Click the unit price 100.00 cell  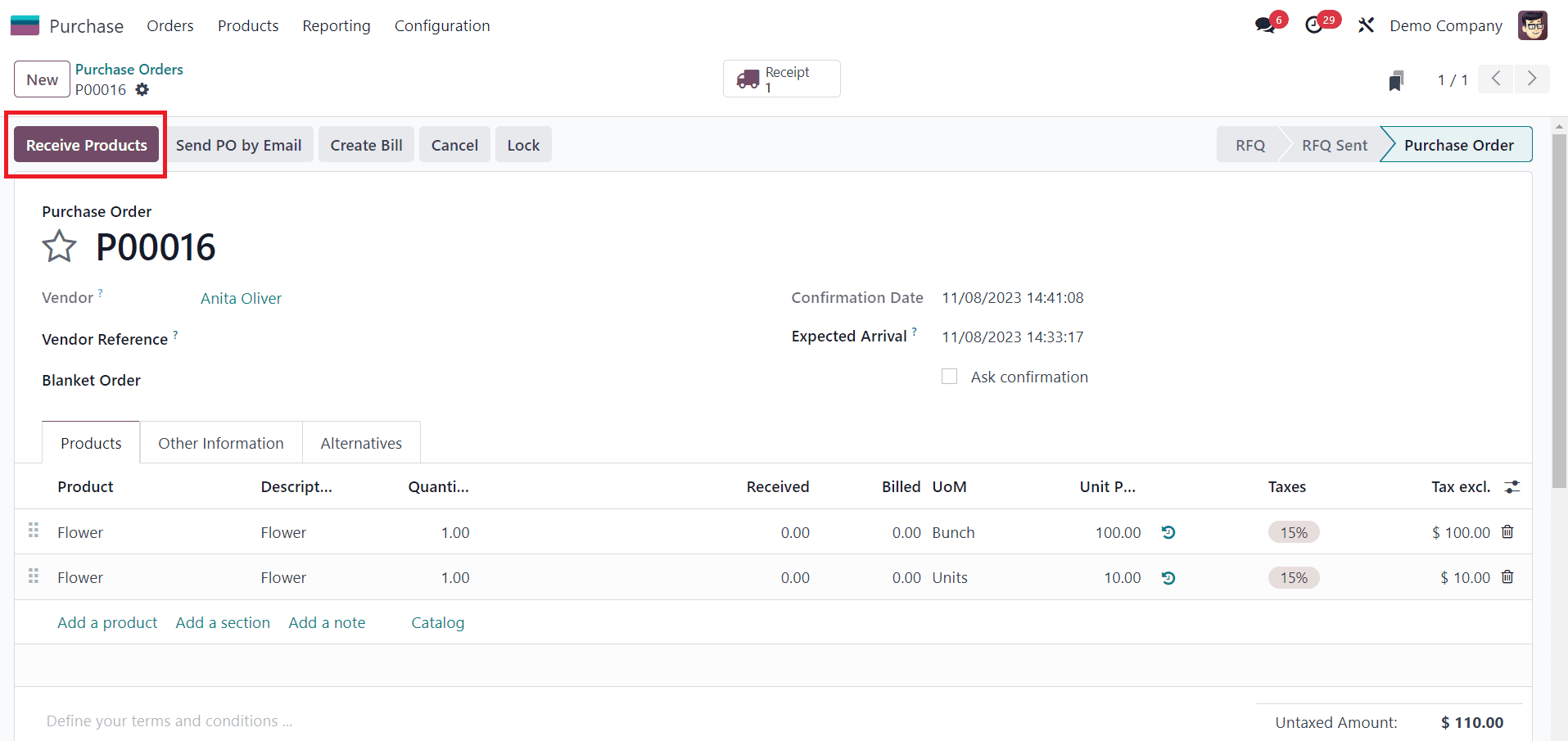click(1118, 532)
